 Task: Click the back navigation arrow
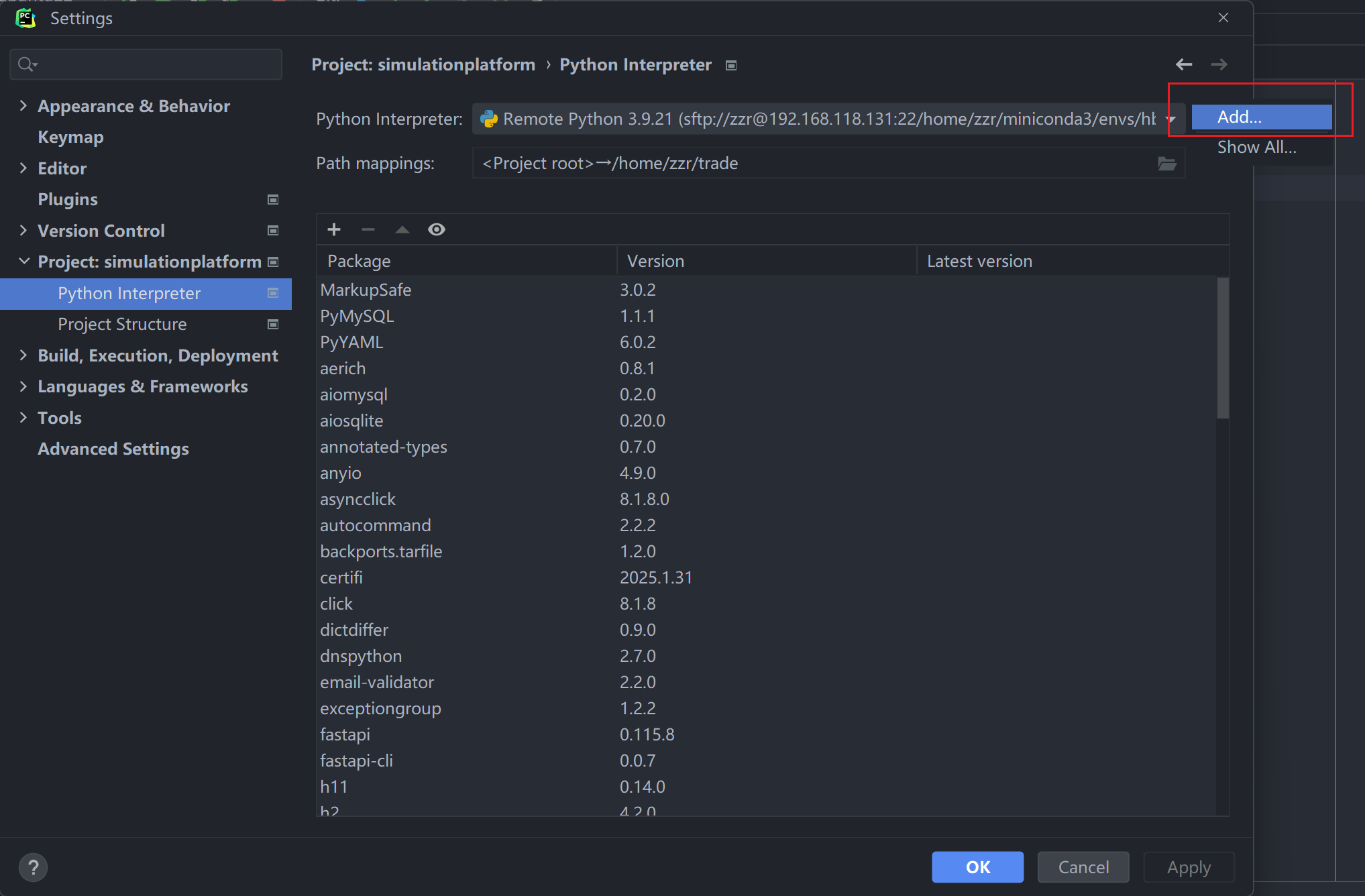pos(1184,64)
